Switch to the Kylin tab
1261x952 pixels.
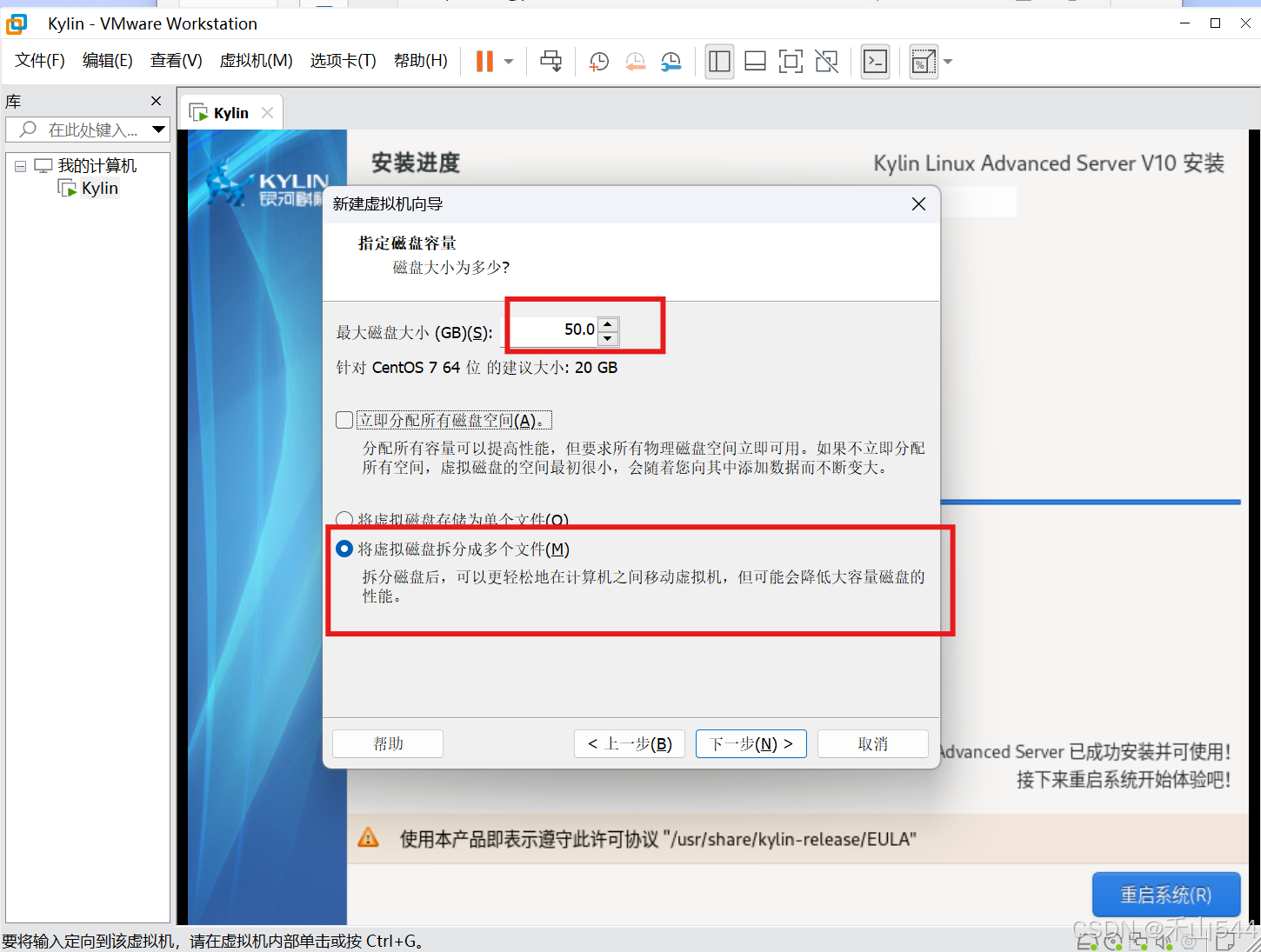tap(230, 113)
